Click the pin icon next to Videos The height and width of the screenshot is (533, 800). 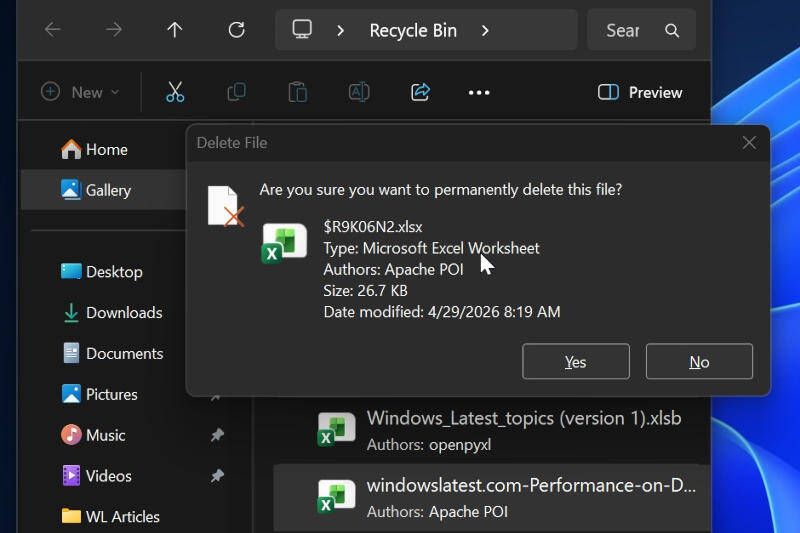(x=217, y=476)
